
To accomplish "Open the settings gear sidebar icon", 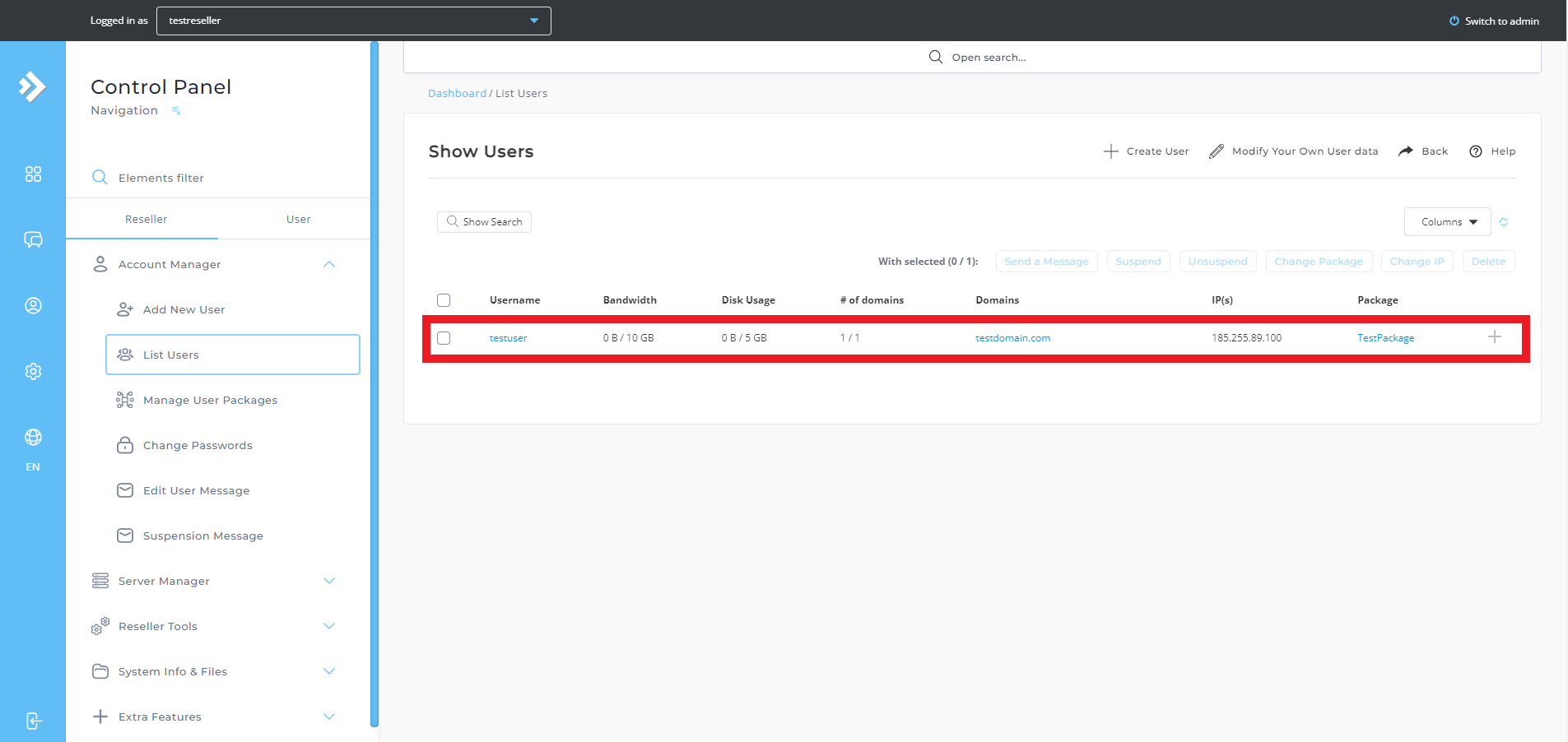I will tap(33, 371).
